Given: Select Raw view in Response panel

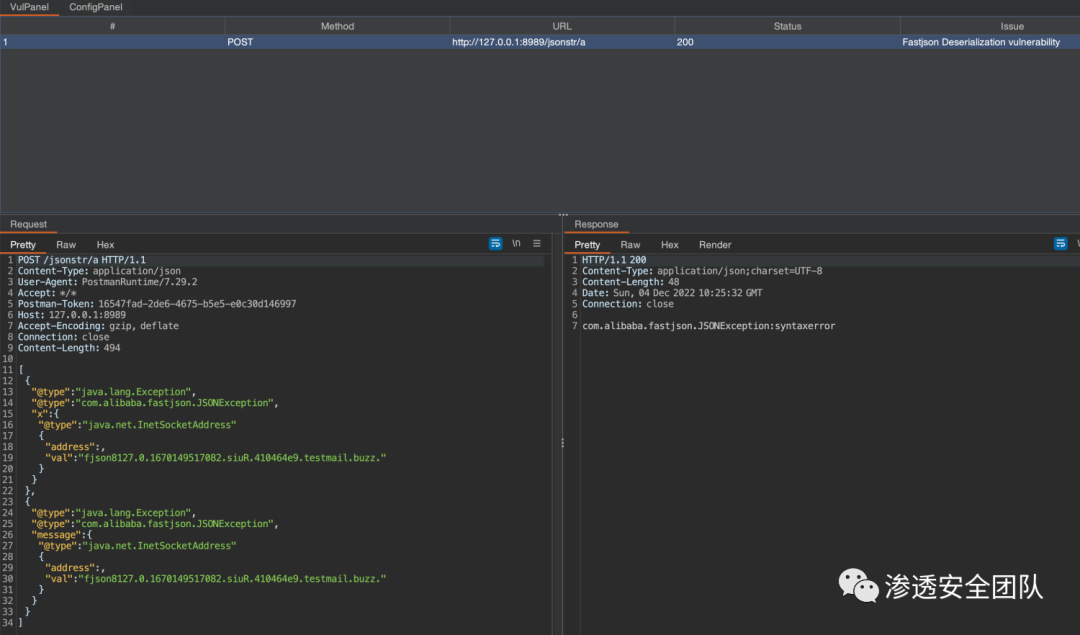Looking at the screenshot, I should pyautogui.click(x=630, y=244).
